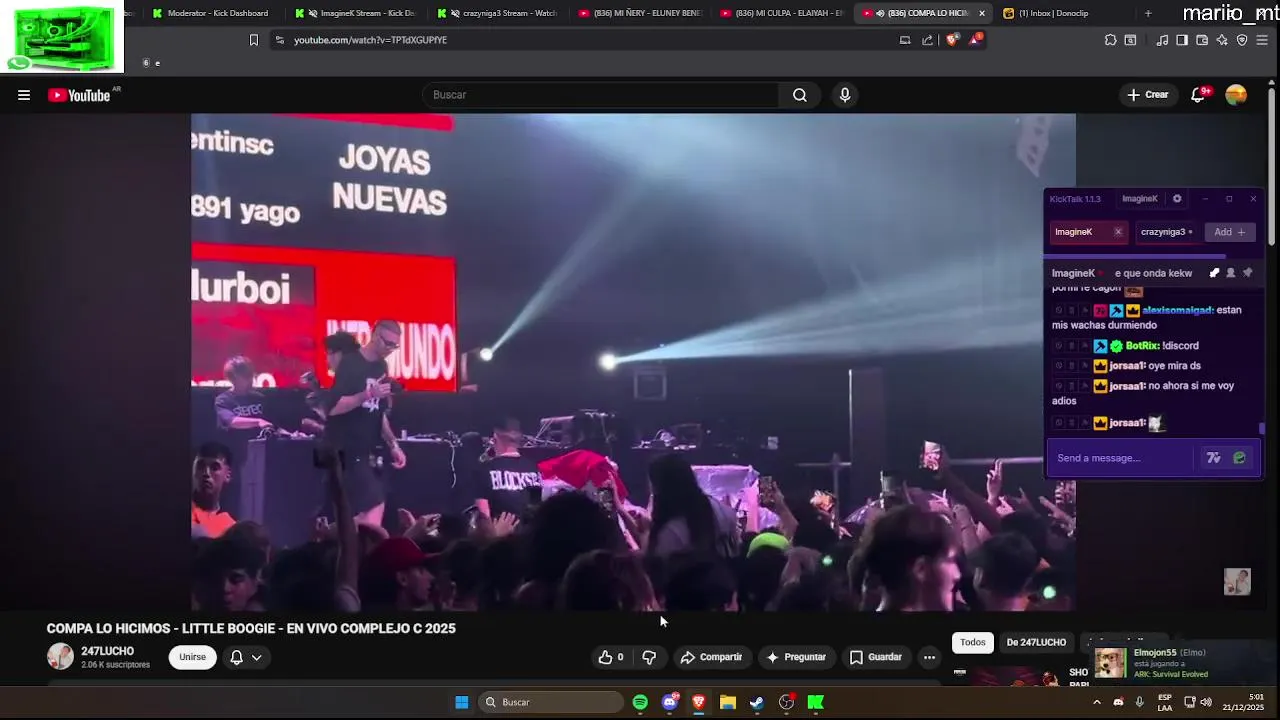Open Steam from the taskbar

(x=757, y=702)
